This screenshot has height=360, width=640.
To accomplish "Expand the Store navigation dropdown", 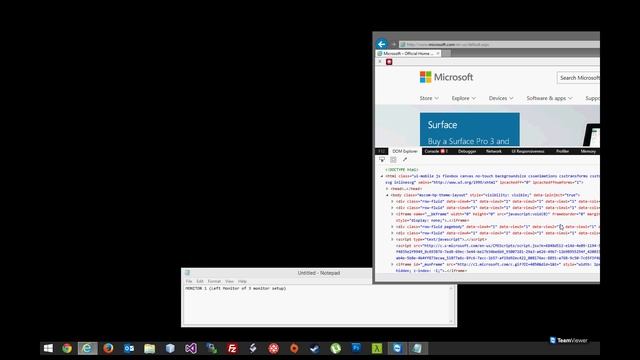I will (x=429, y=98).
